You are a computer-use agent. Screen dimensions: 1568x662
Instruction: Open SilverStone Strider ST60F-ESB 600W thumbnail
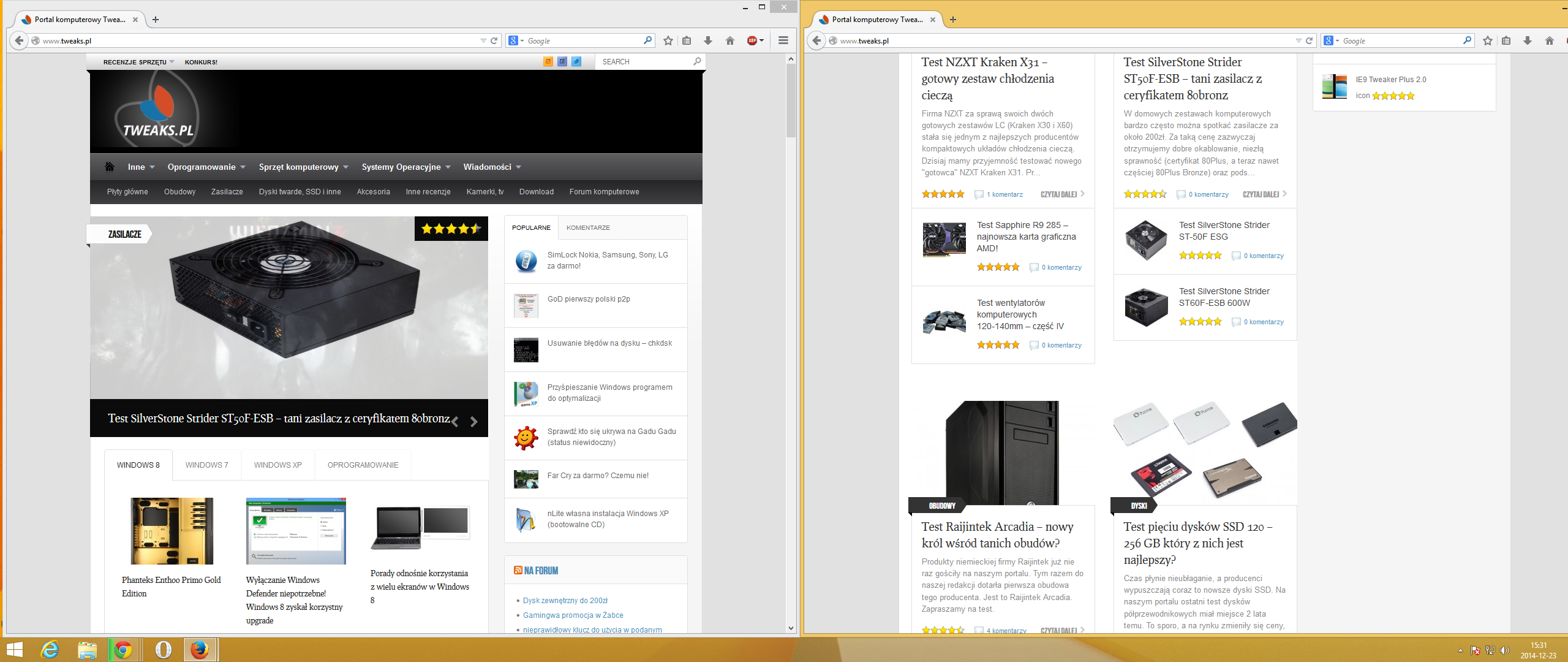[1146, 306]
